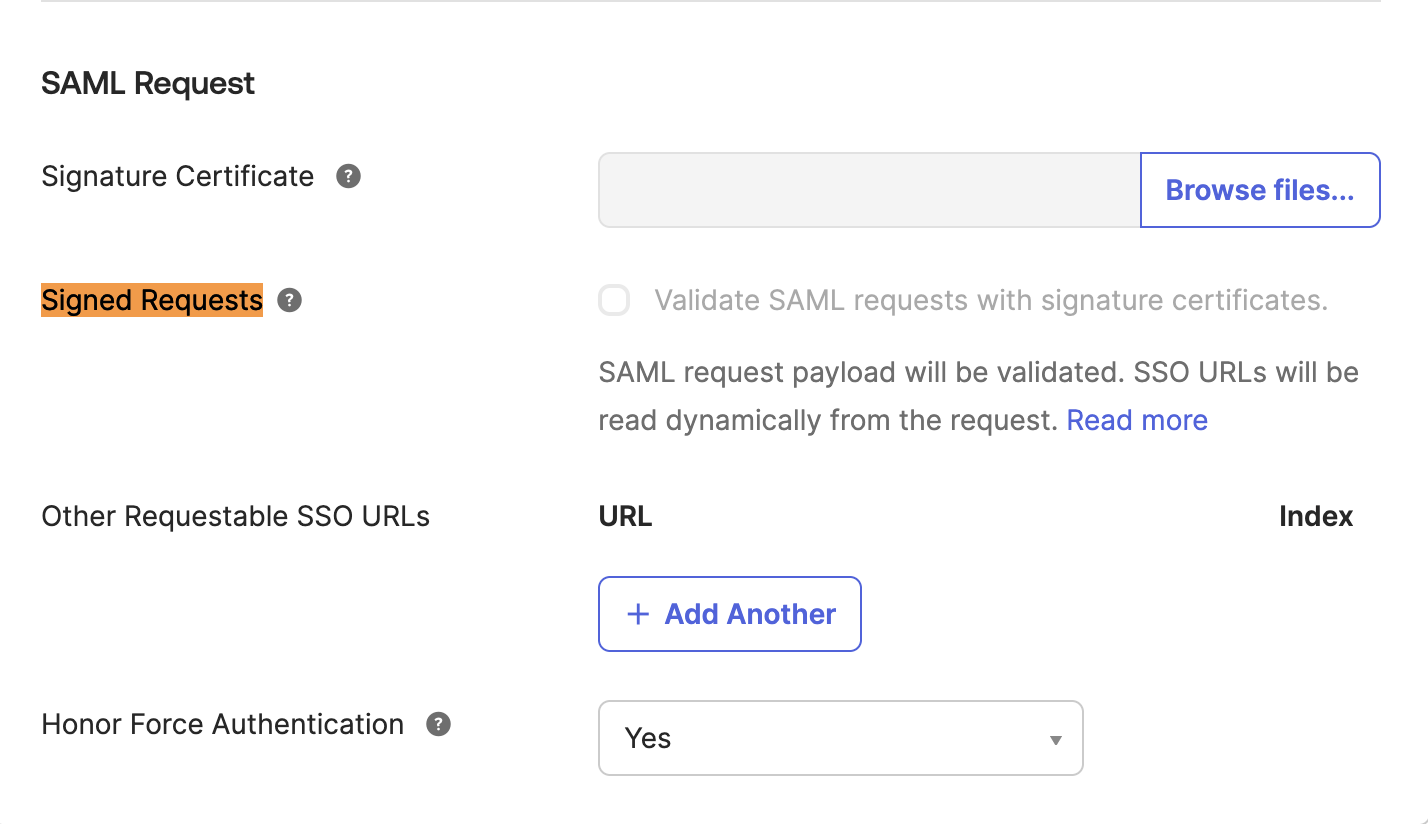Viewport: 1428px width, 824px height.
Task: Click the SAML Request section heading
Action: click(x=148, y=83)
